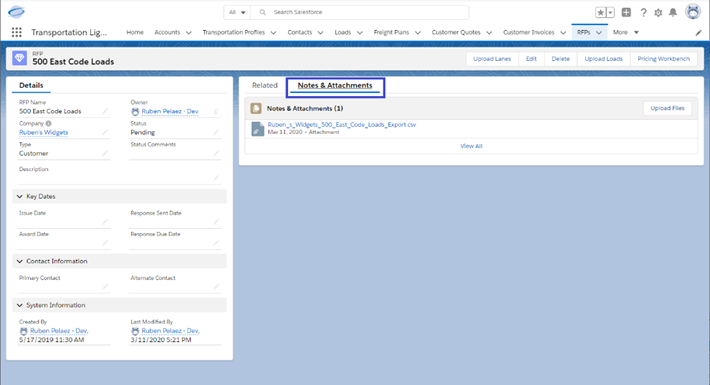Viewport: 710px width, 385px height.
Task: Open the Ruben's Widgets company link
Action: (x=43, y=132)
